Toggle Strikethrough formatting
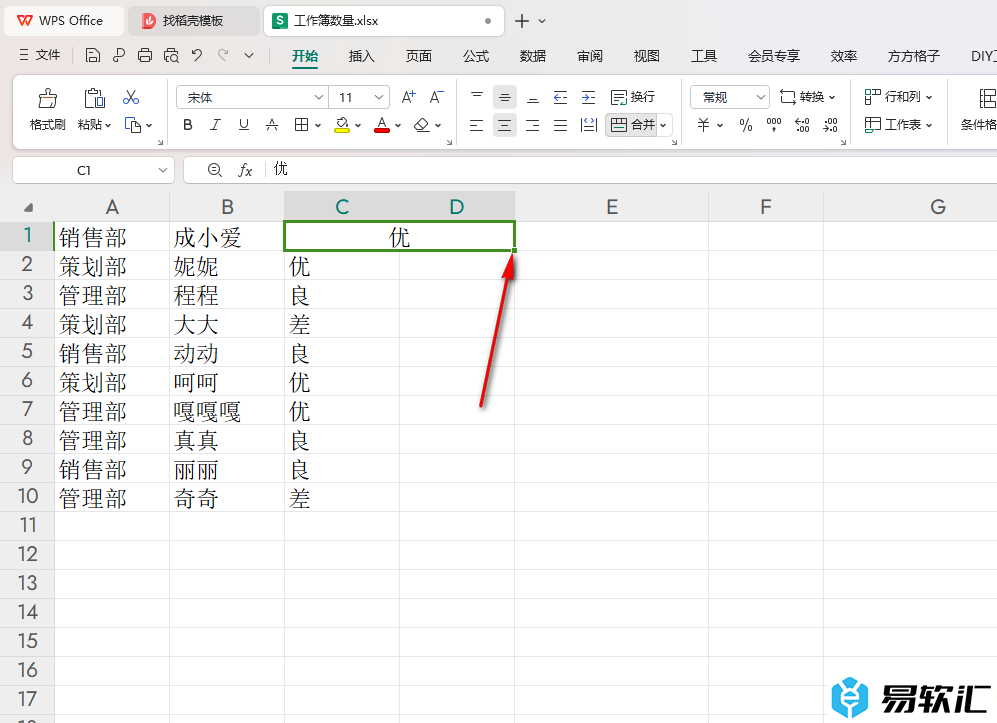 coord(272,125)
